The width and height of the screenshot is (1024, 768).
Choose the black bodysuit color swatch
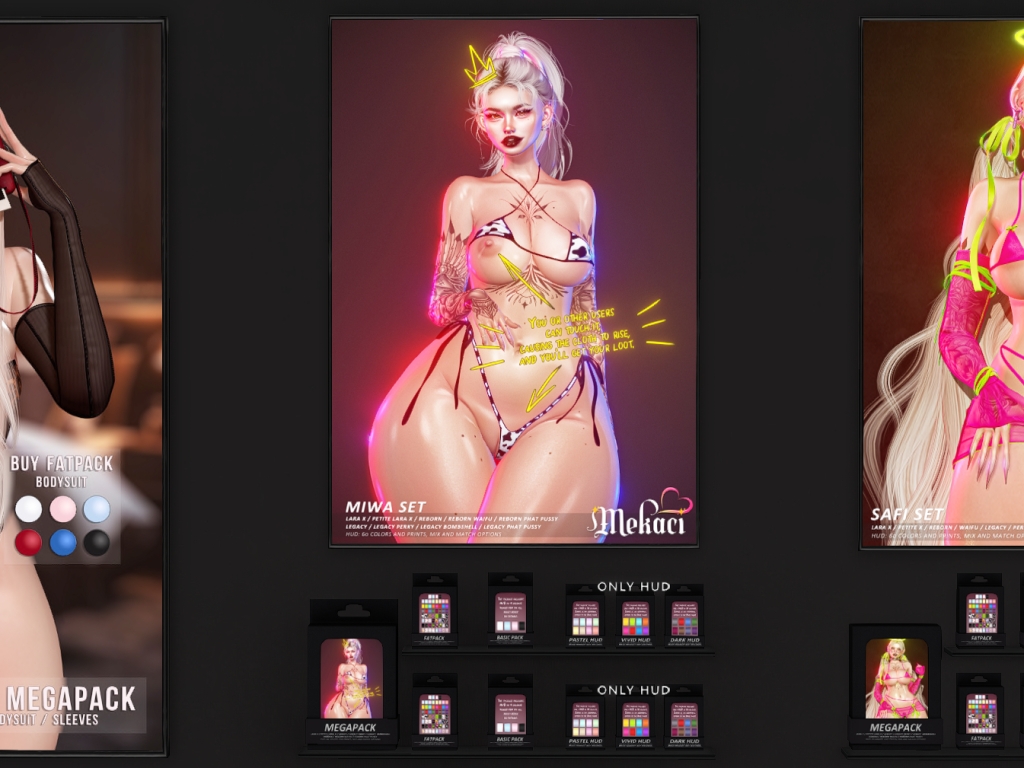point(97,543)
